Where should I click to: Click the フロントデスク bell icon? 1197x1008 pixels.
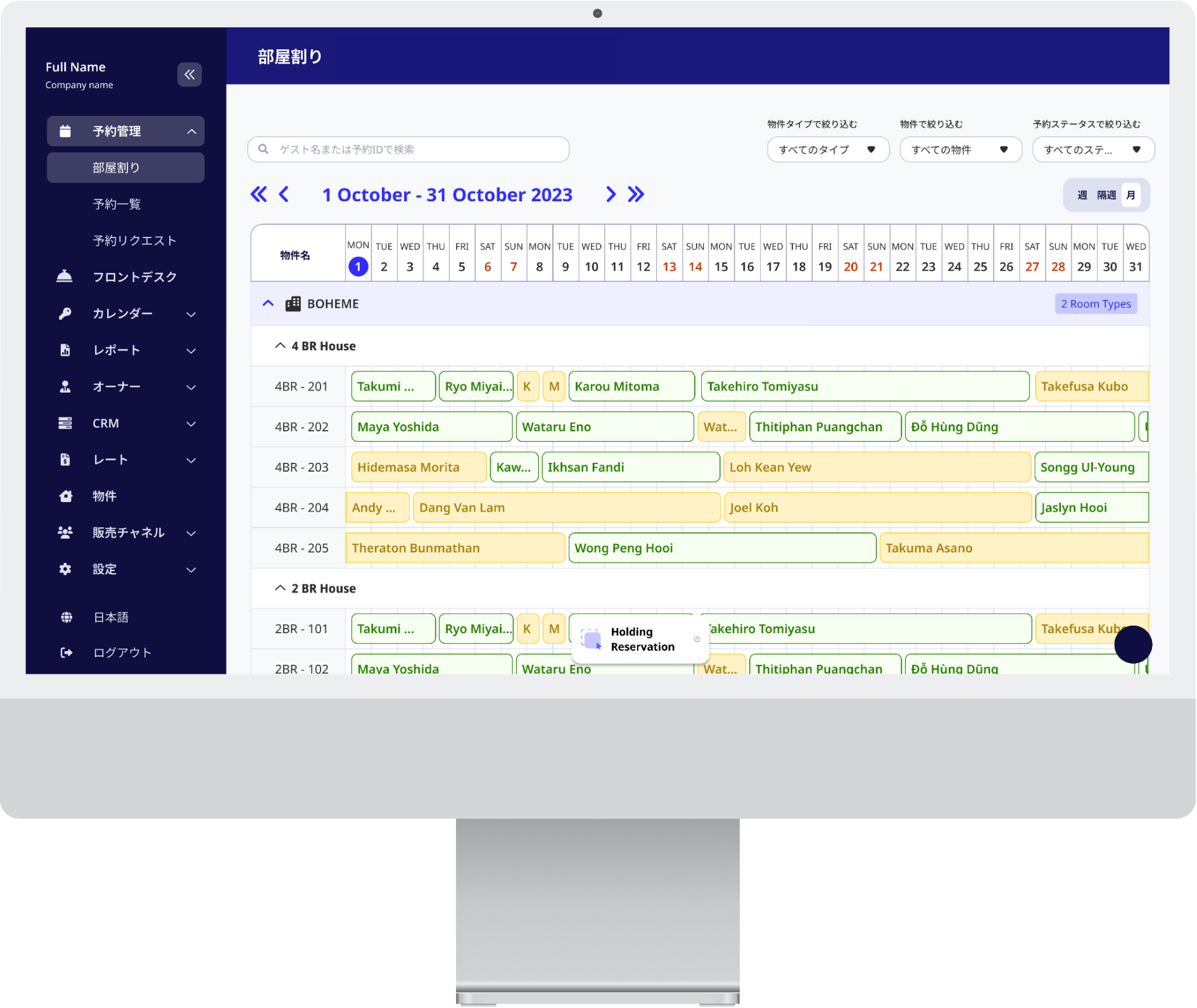(x=65, y=277)
